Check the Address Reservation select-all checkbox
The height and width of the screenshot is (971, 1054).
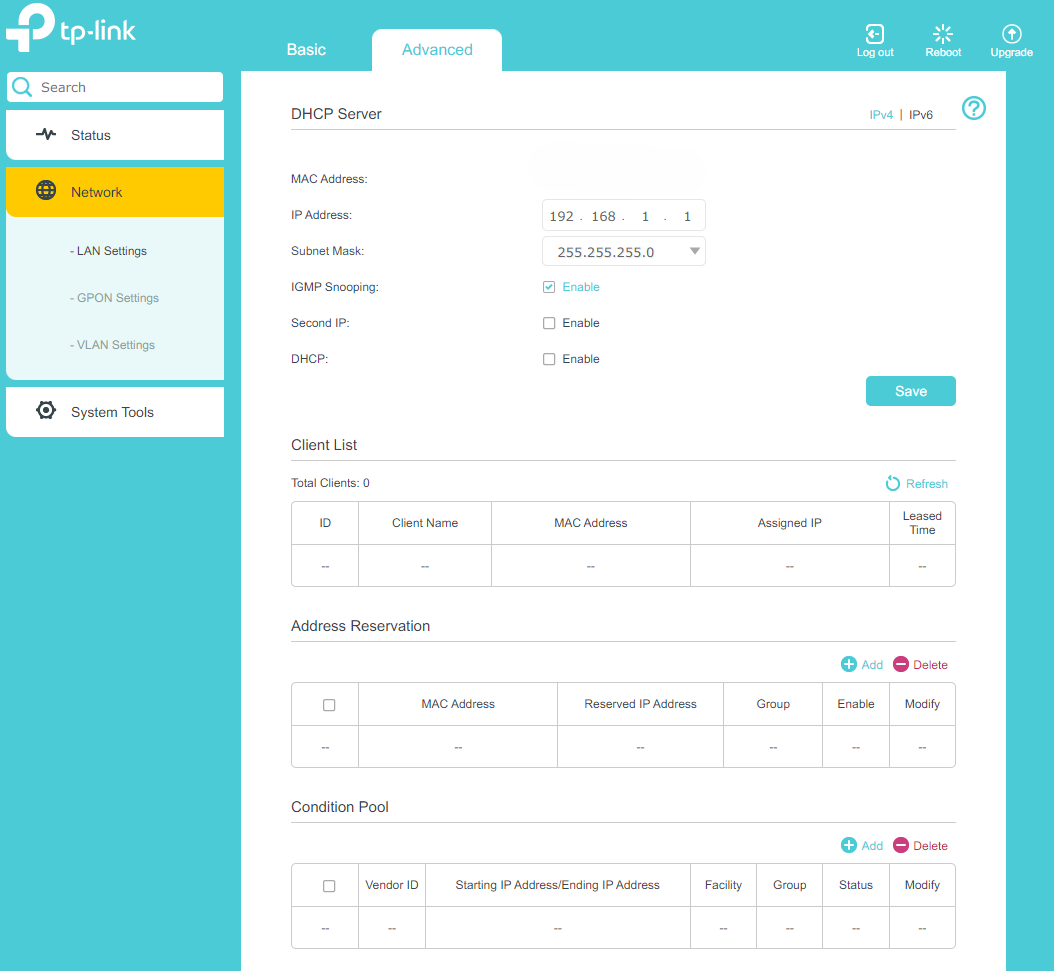(x=329, y=705)
